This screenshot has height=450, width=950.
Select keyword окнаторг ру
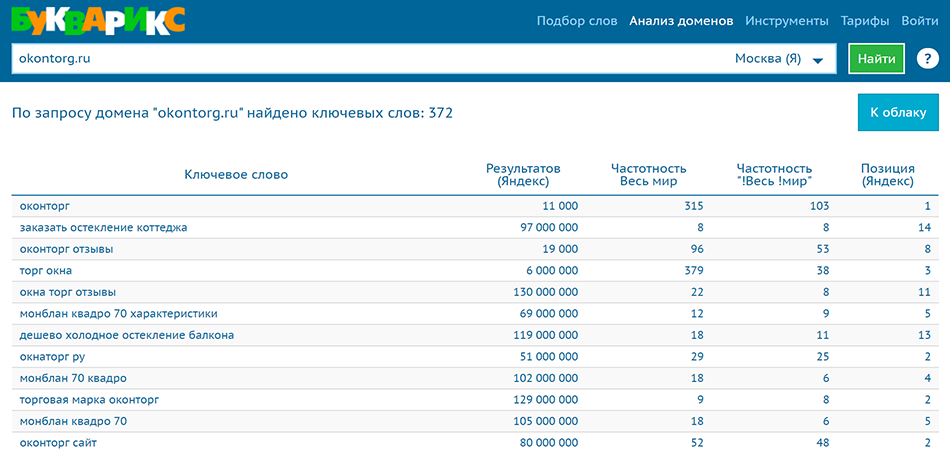pos(52,357)
